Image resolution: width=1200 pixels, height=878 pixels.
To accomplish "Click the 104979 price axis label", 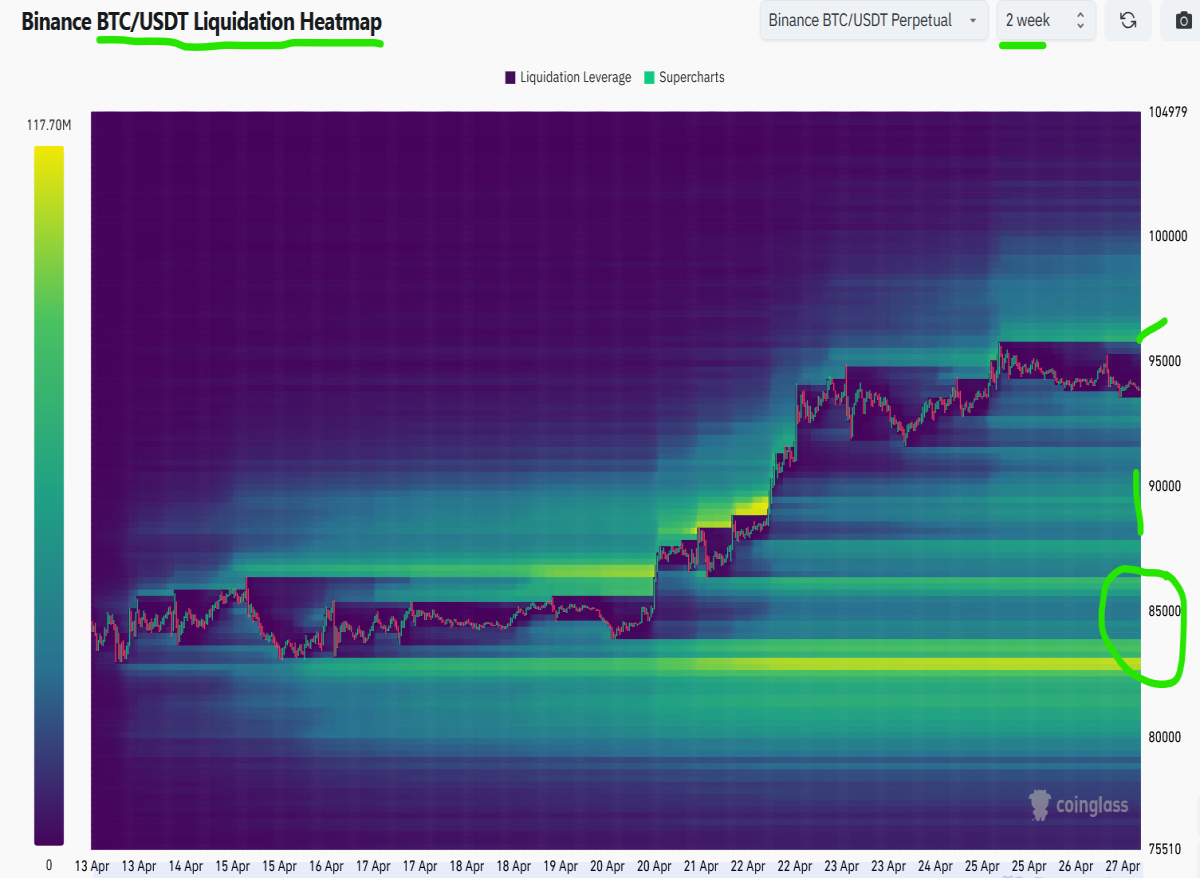I will (1167, 111).
